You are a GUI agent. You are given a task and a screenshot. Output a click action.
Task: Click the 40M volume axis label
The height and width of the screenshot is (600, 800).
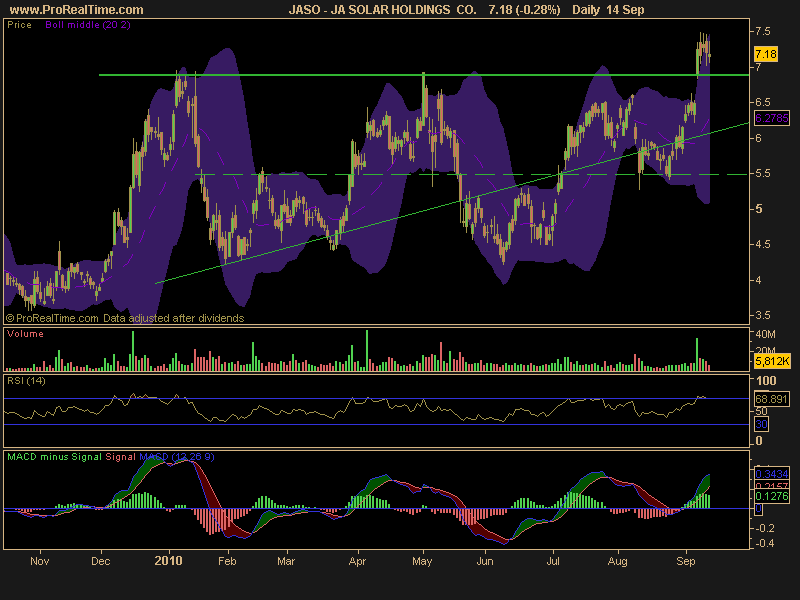coord(765,335)
